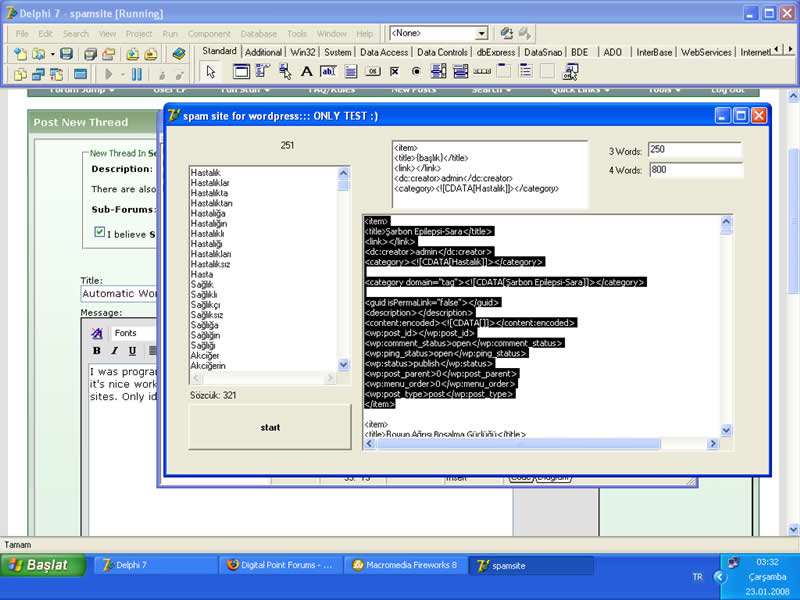Click the 3 Words input field
Screen dimensions: 800x600
tap(693, 149)
